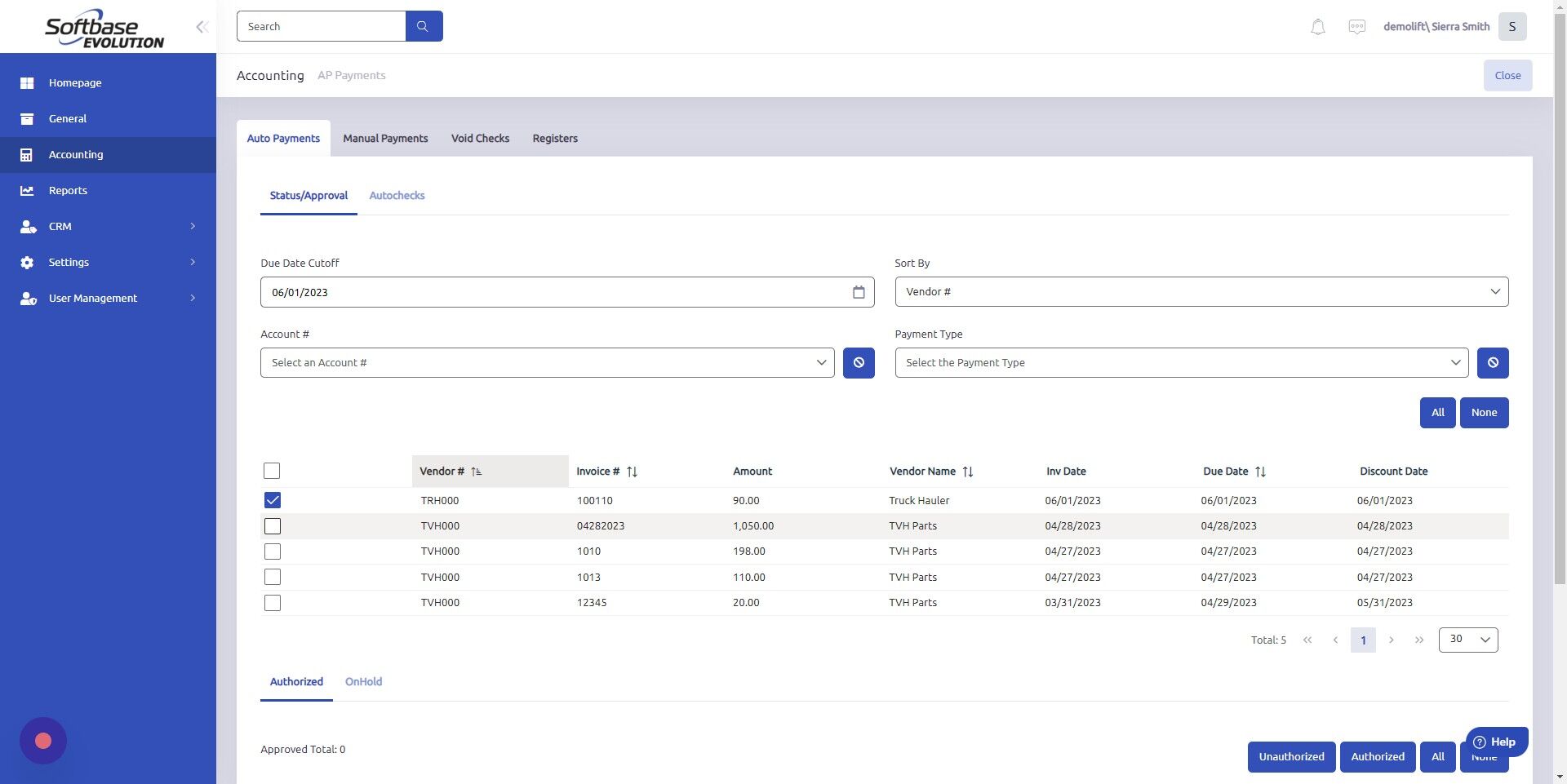The width and height of the screenshot is (1567, 784).
Task: Click the Help link at bottom right
Action: 1497,742
